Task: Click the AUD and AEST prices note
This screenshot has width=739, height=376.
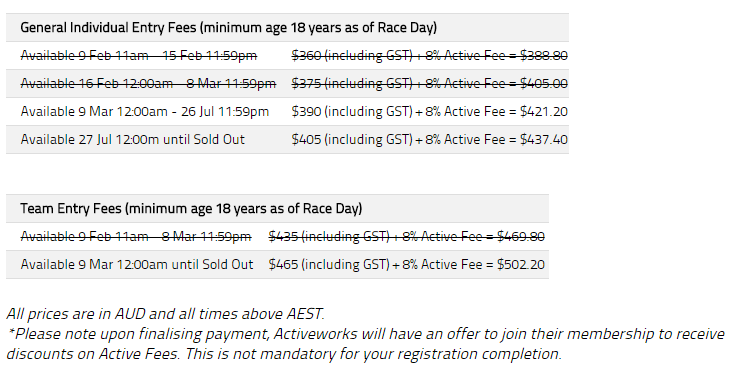Action: point(165,314)
